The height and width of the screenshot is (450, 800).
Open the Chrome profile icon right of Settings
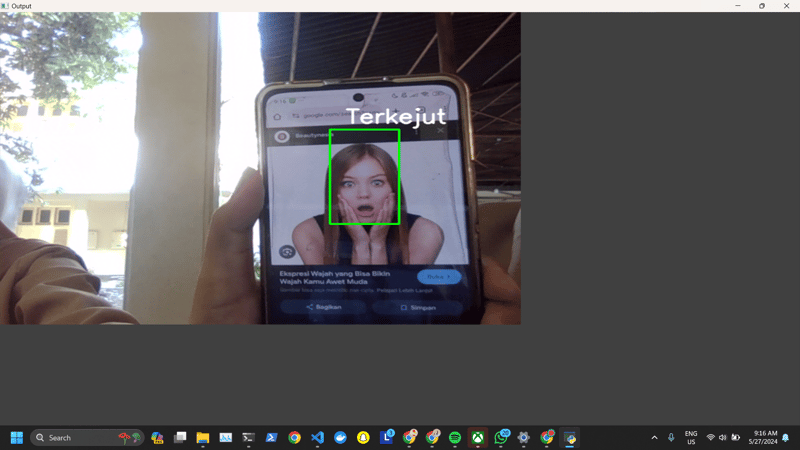pos(547,437)
